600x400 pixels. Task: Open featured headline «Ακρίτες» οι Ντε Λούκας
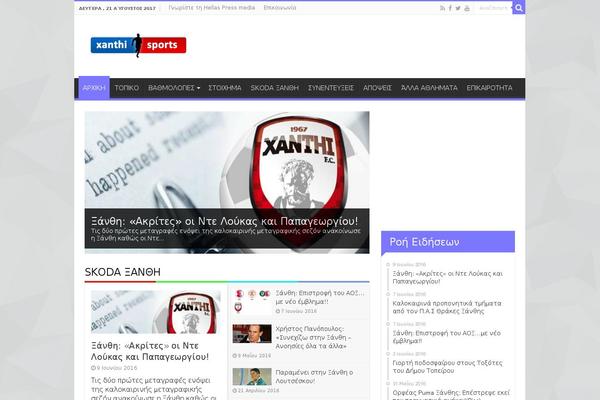[x=225, y=221]
